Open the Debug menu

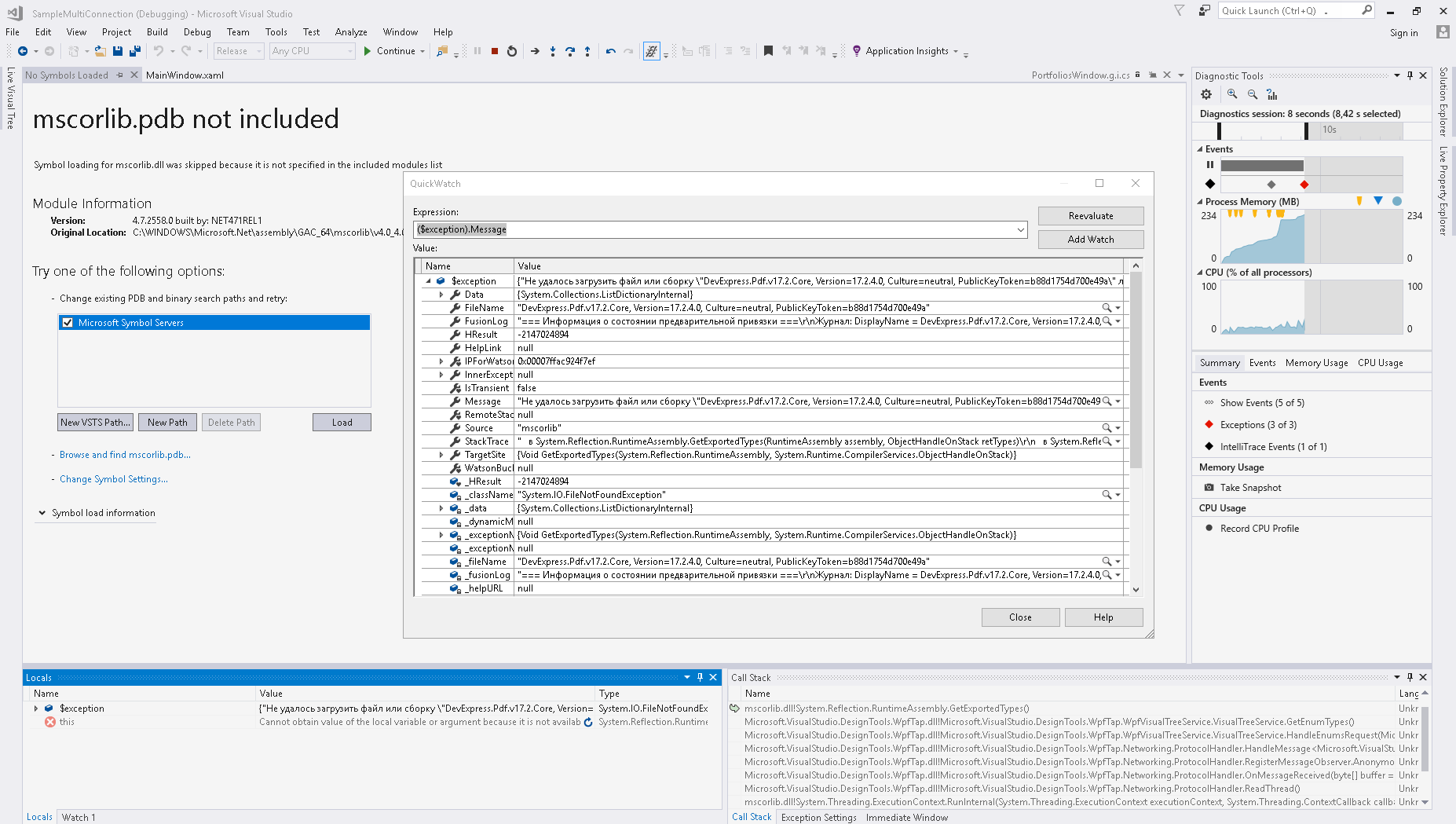[x=197, y=32]
